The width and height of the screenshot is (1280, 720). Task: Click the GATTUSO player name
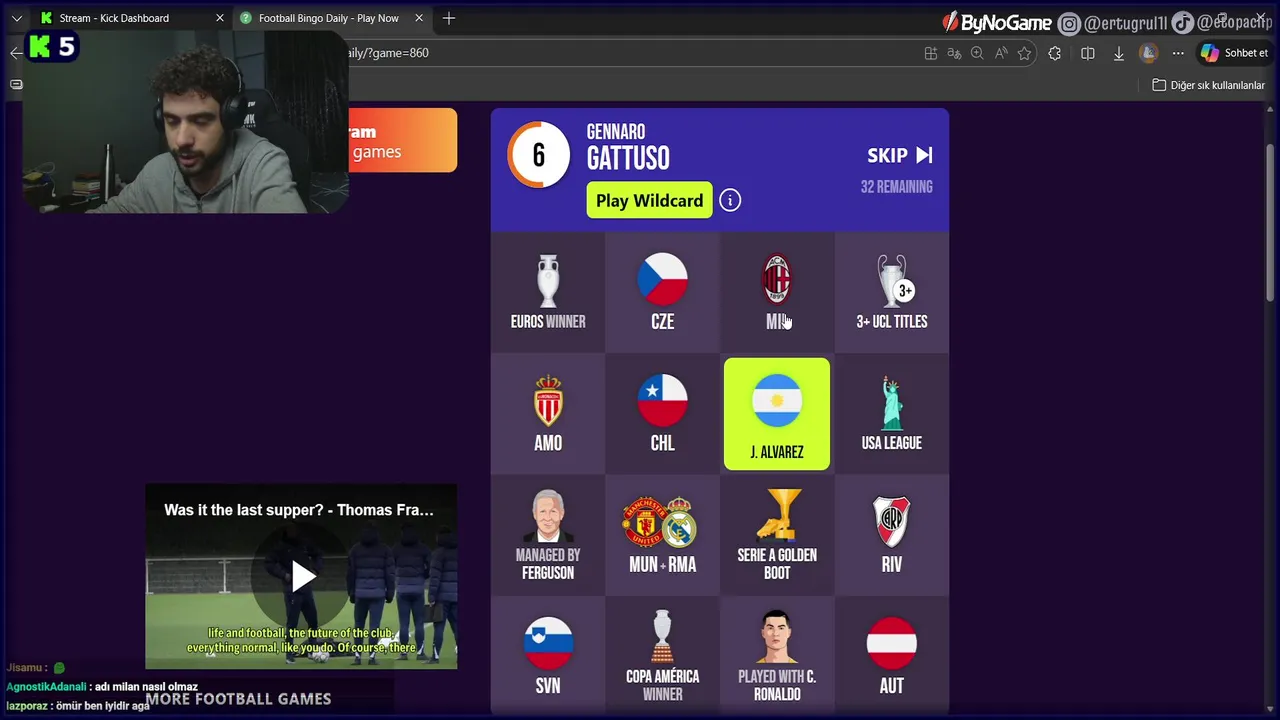(628, 158)
